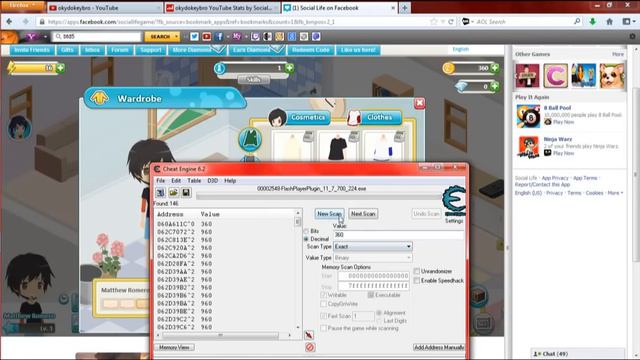
Task: Click the Next Scan button
Action: click(x=363, y=214)
